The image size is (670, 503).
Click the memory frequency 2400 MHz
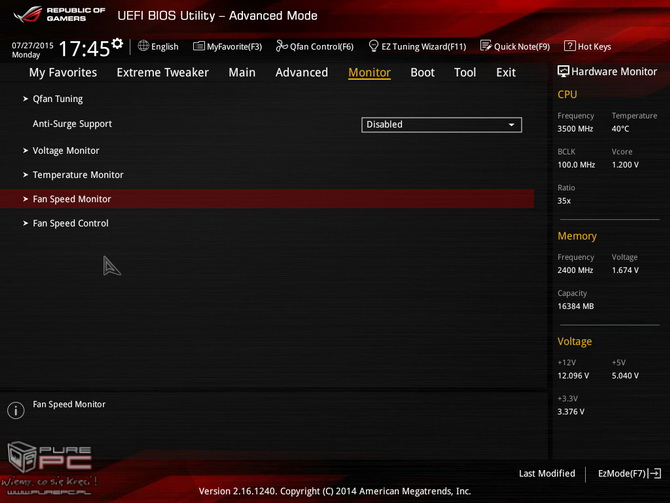(575, 270)
